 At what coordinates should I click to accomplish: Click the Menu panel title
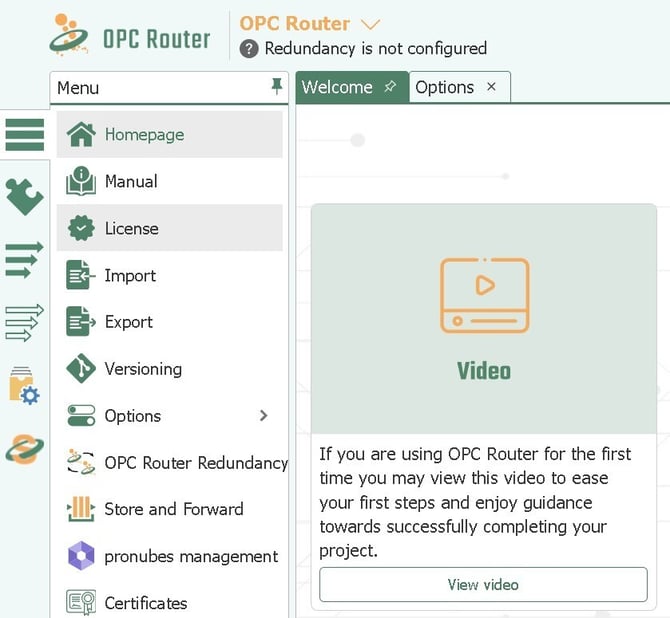[x=78, y=88]
